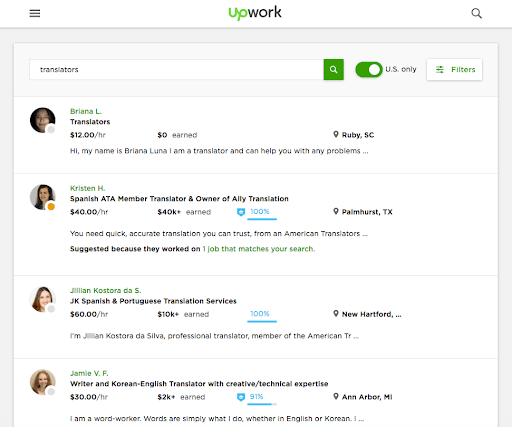Click the 'Ruby, SC' location text
The height and width of the screenshot is (427, 512).
(358, 135)
